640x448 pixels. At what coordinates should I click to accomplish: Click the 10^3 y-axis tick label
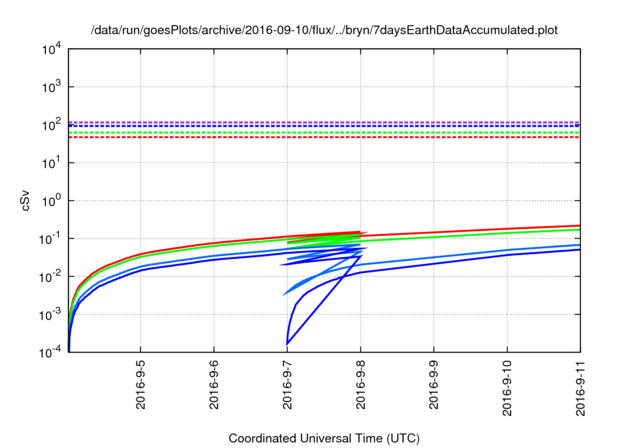click(51, 86)
